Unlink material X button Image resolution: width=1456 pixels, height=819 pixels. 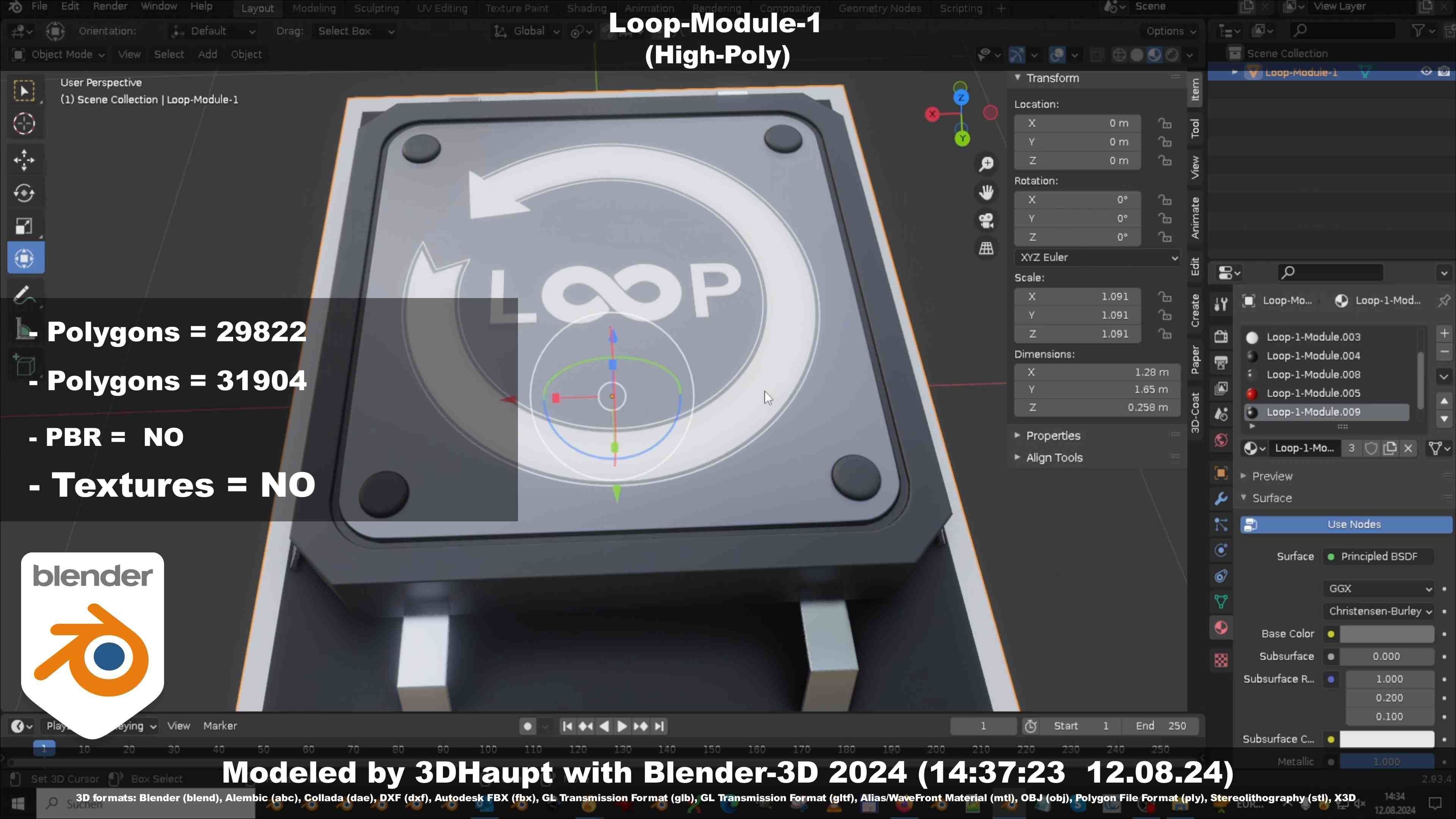coord(1408,448)
